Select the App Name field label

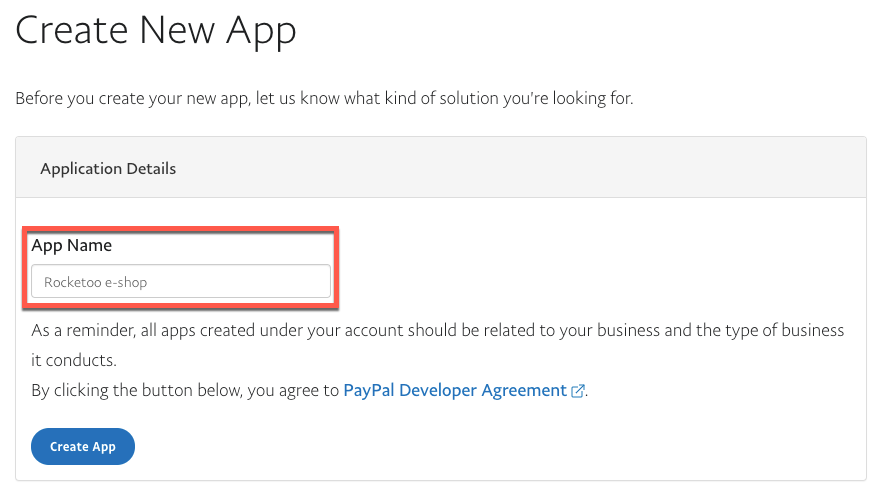click(72, 245)
